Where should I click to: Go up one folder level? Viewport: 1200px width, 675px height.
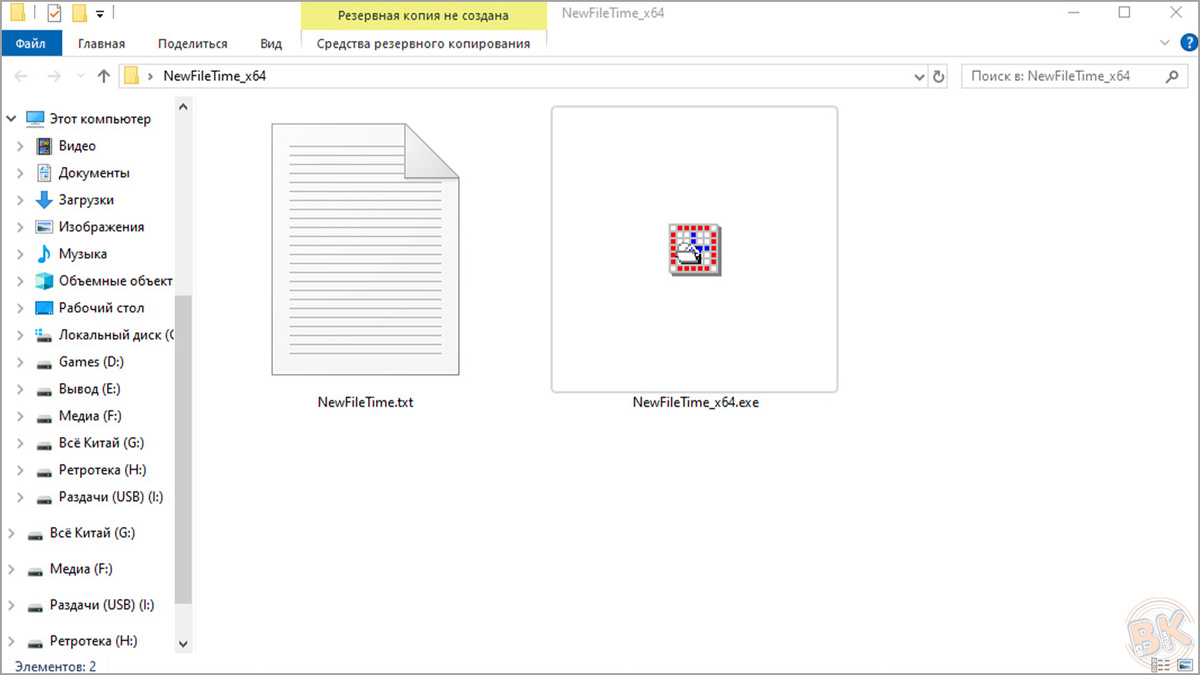[x=104, y=76]
